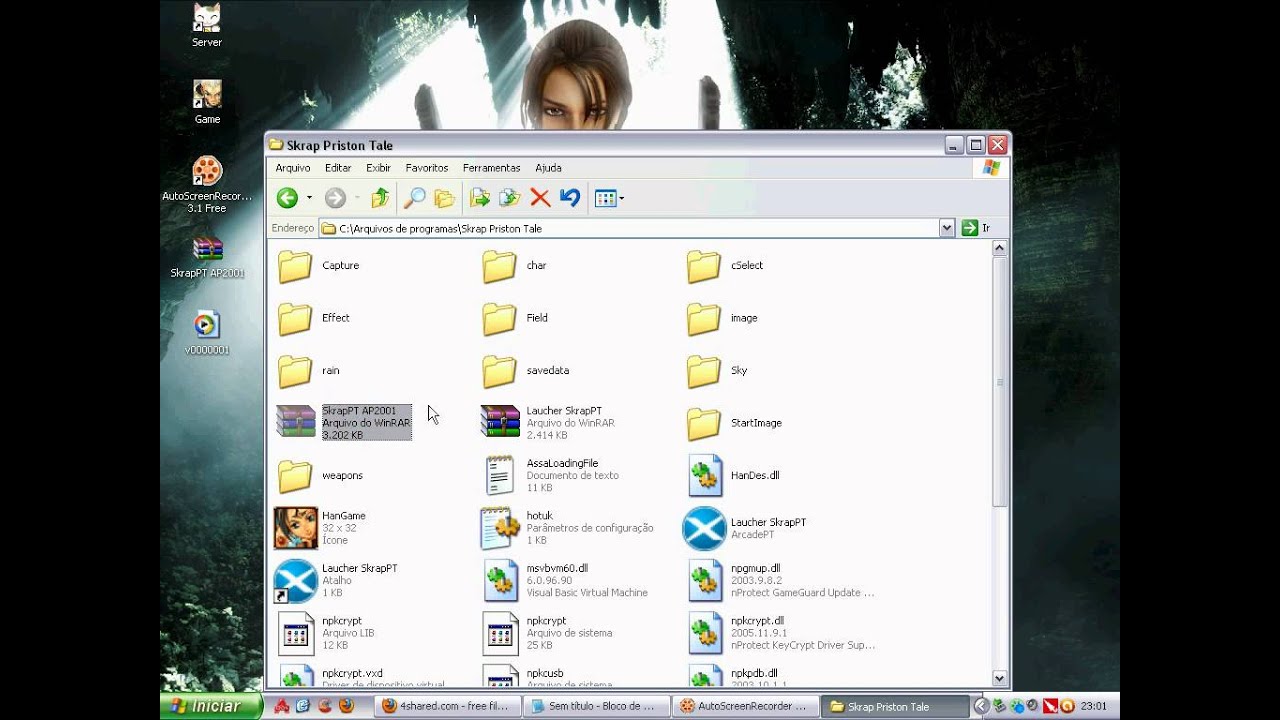Select the cSelect folder
The width and height of the screenshot is (1280, 720).
[x=725, y=266]
